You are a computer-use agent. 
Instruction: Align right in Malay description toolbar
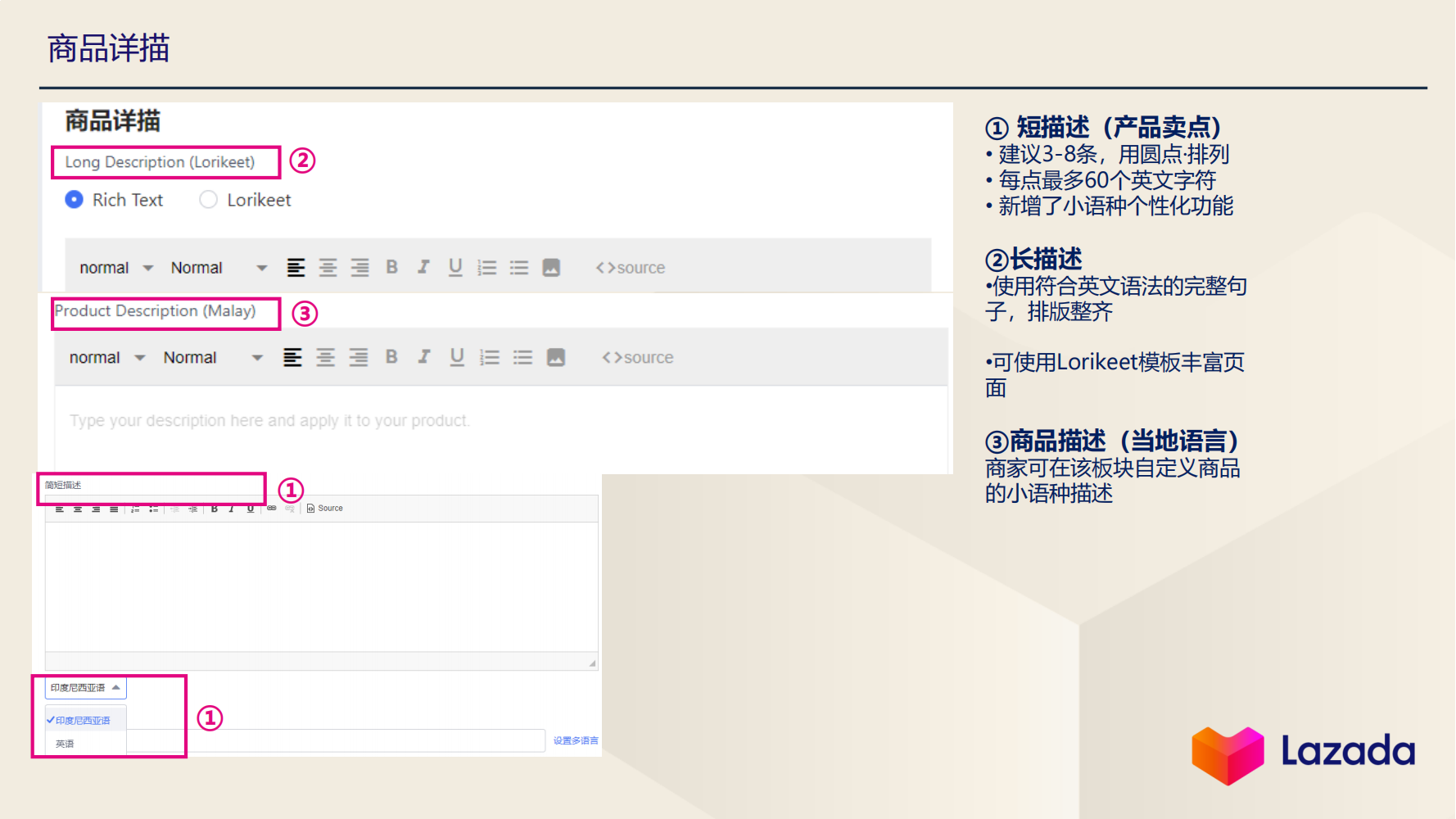click(359, 358)
